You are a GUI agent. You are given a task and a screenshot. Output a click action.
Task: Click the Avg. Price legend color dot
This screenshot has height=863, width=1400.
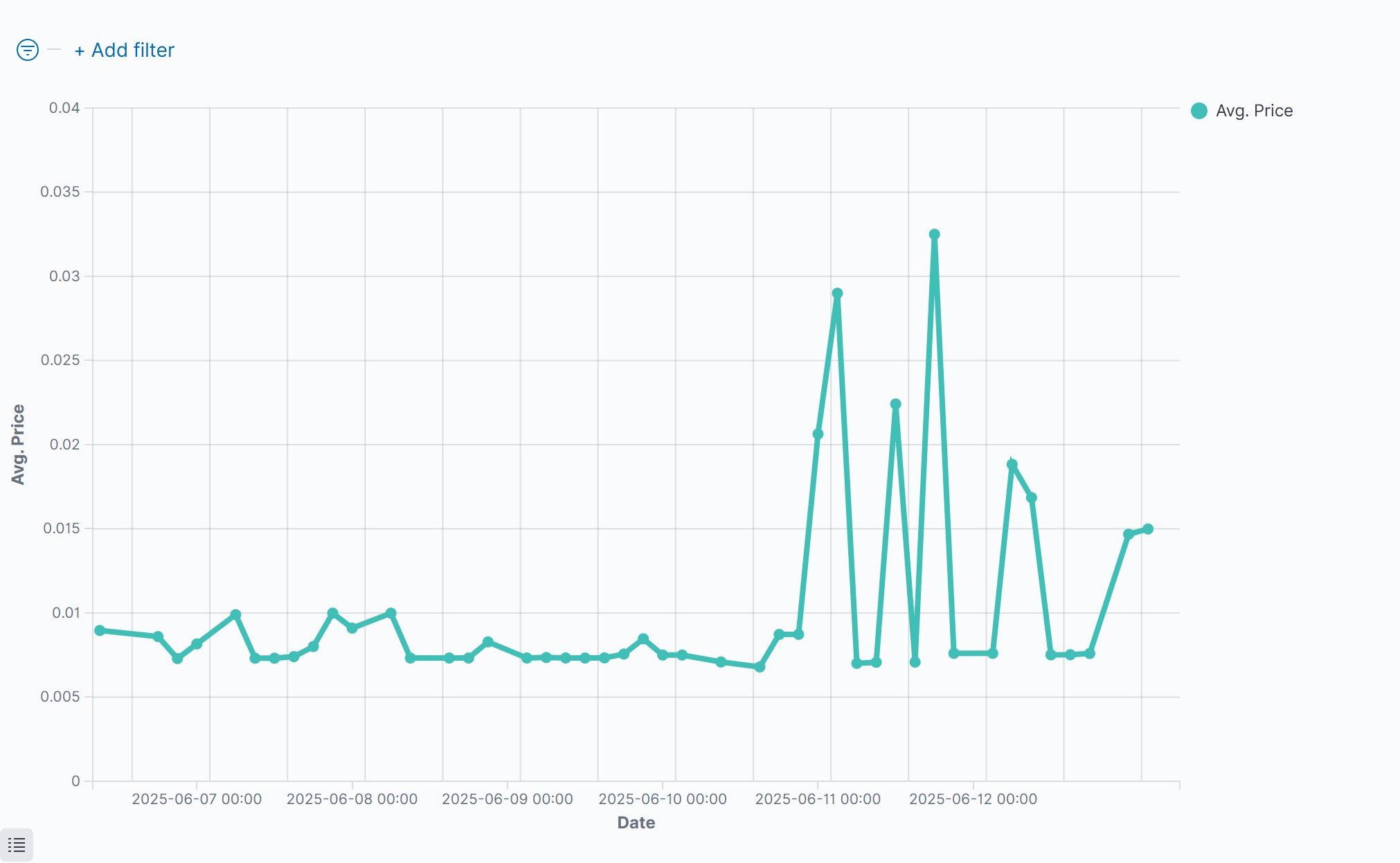pos(1199,111)
